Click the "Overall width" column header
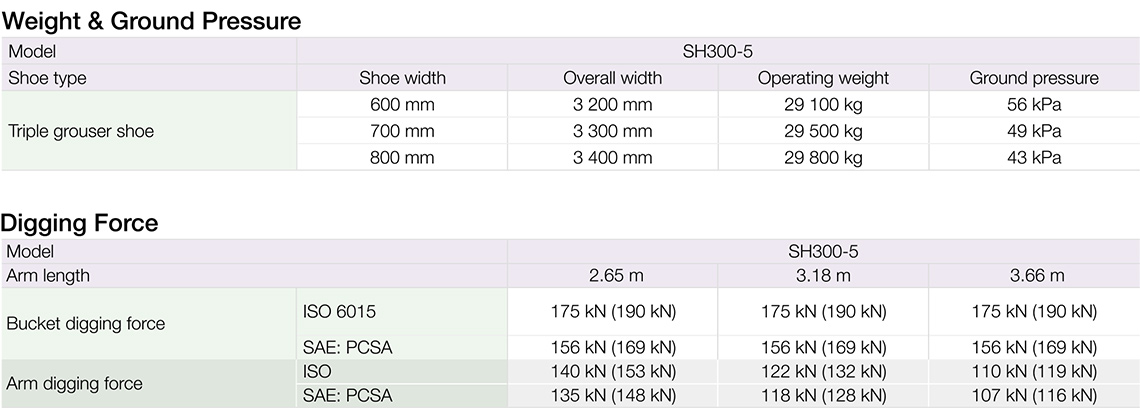The width and height of the screenshot is (1140, 408). (612, 78)
